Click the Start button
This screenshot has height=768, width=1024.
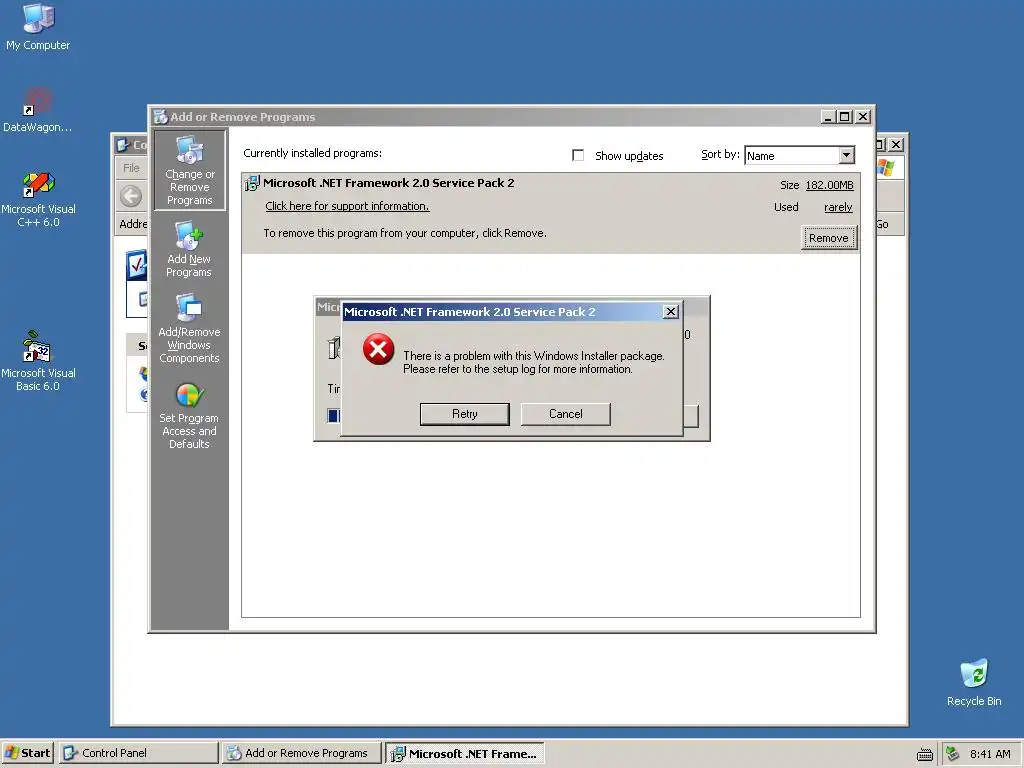tap(27, 753)
